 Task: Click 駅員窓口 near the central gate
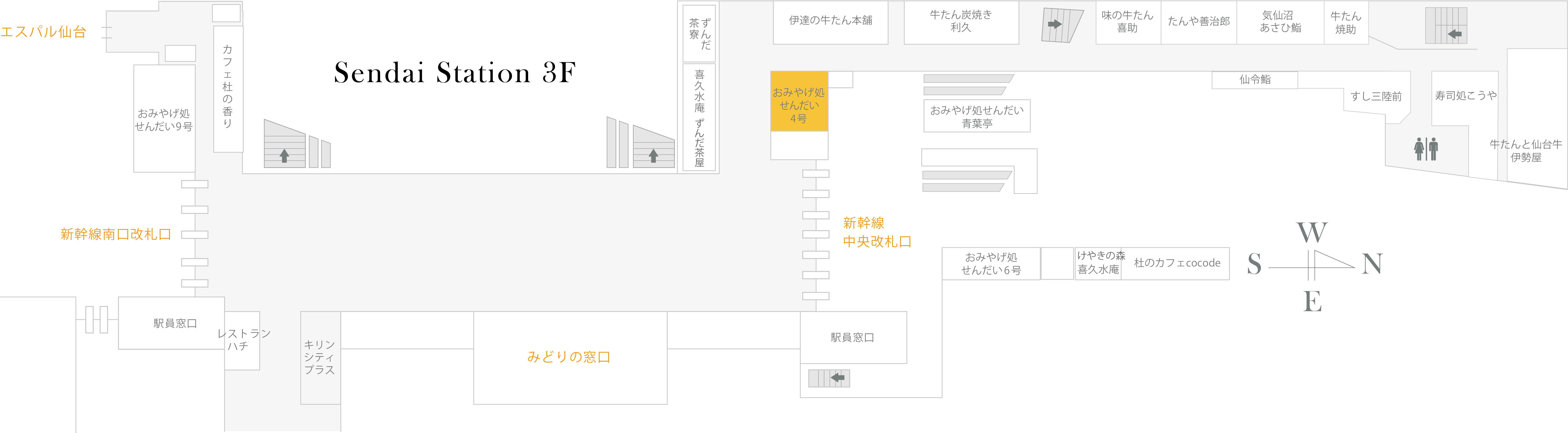853,338
